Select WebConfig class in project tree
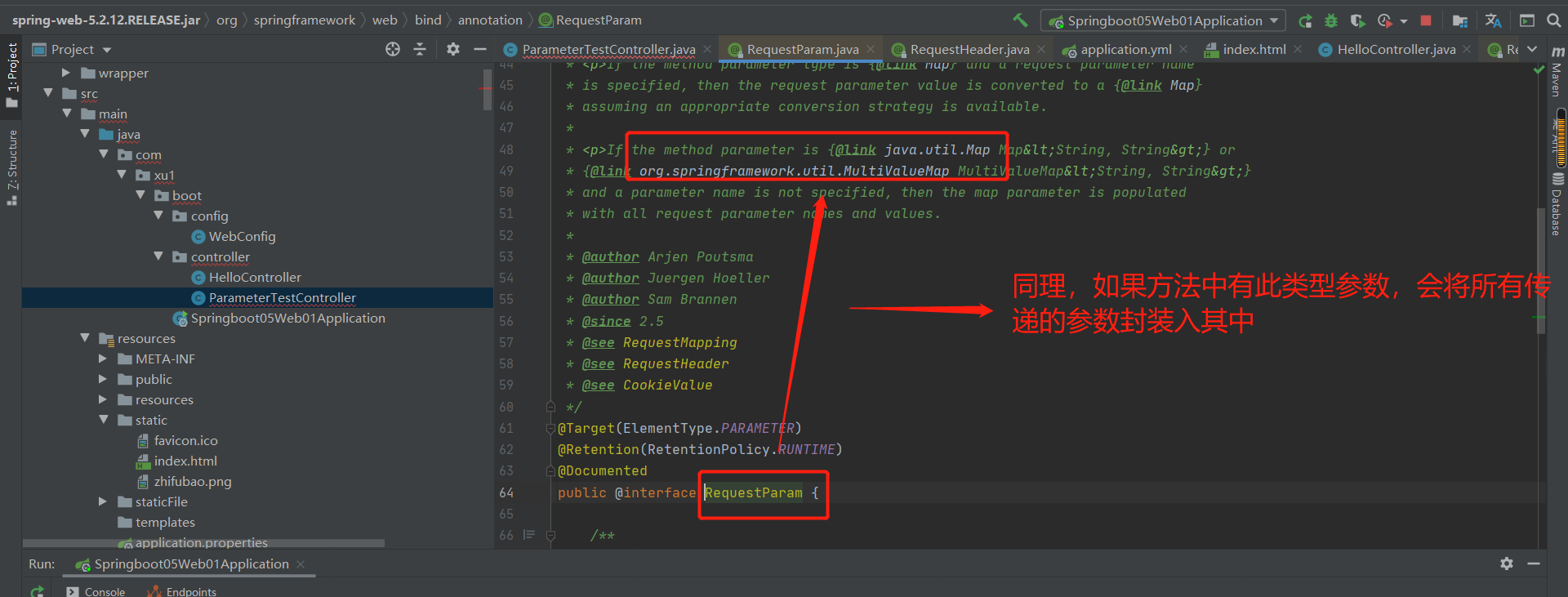Viewport: 1568px width, 597px height. [234, 236]
